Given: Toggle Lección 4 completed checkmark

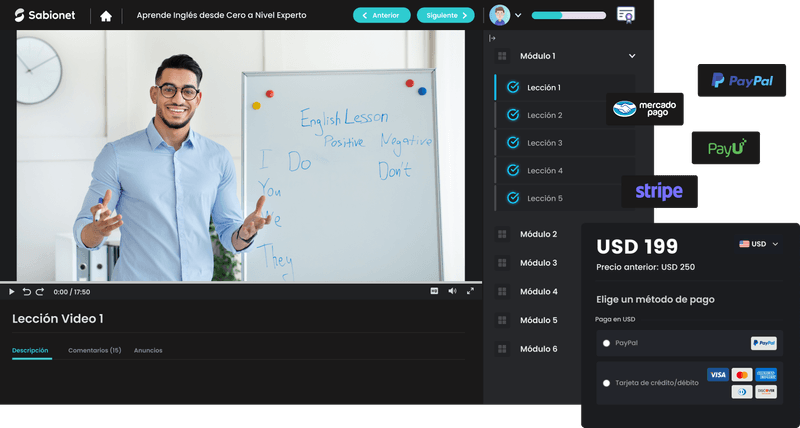Looking at the screenshot, I should coord(513,170).
